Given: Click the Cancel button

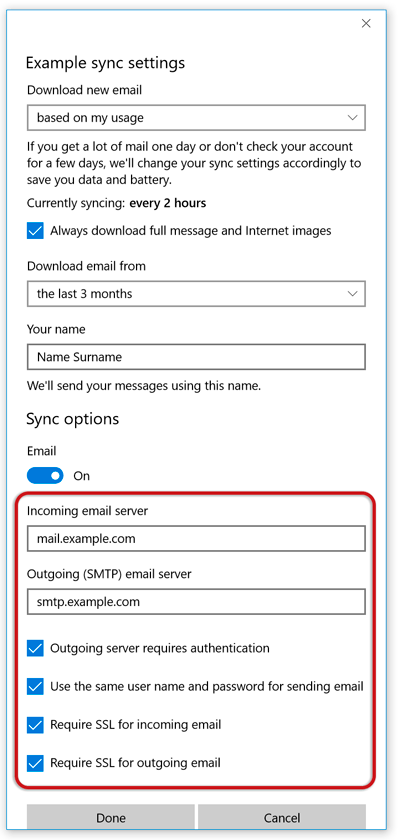Looking at the screenshot, I should pyautogui.click(x=282, y=818).
